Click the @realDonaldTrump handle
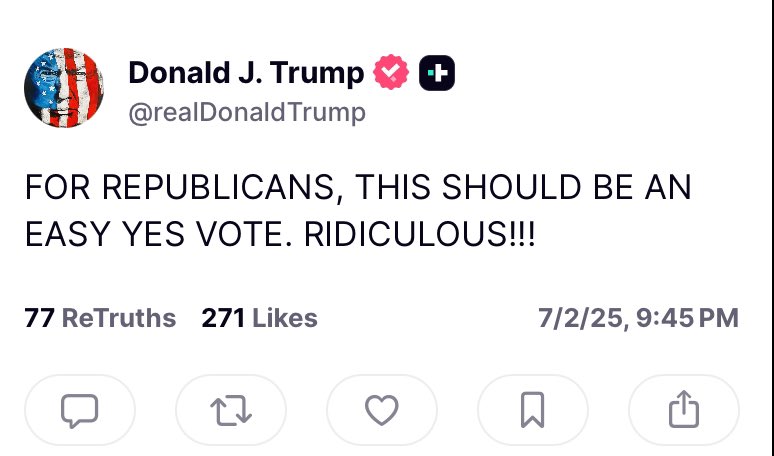This screenshot has height=456, width=774. (x=247, y=112)
